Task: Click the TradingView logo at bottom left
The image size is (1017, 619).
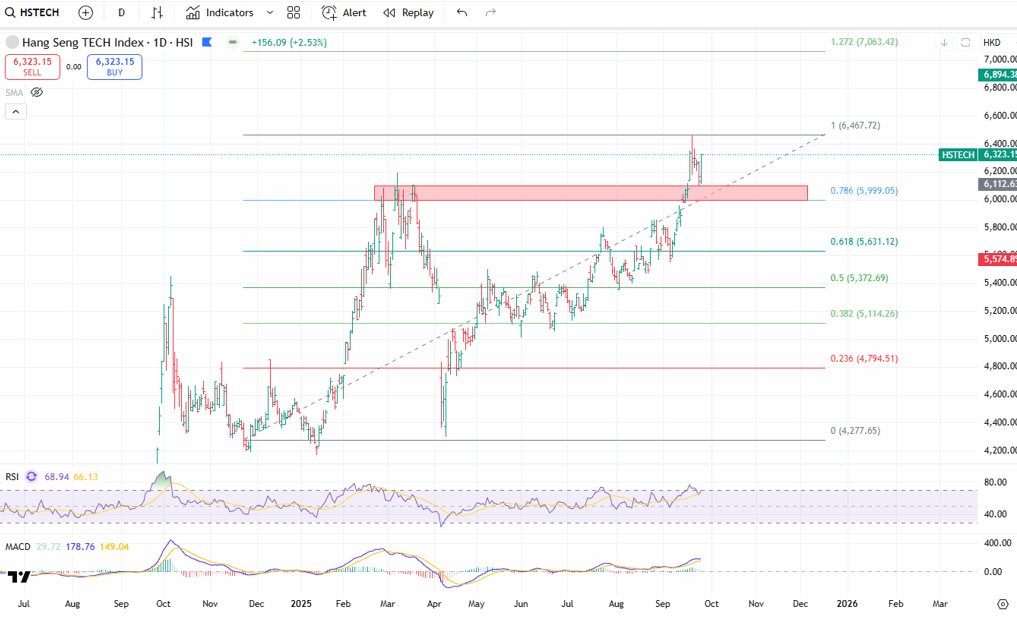Action: 17,576
